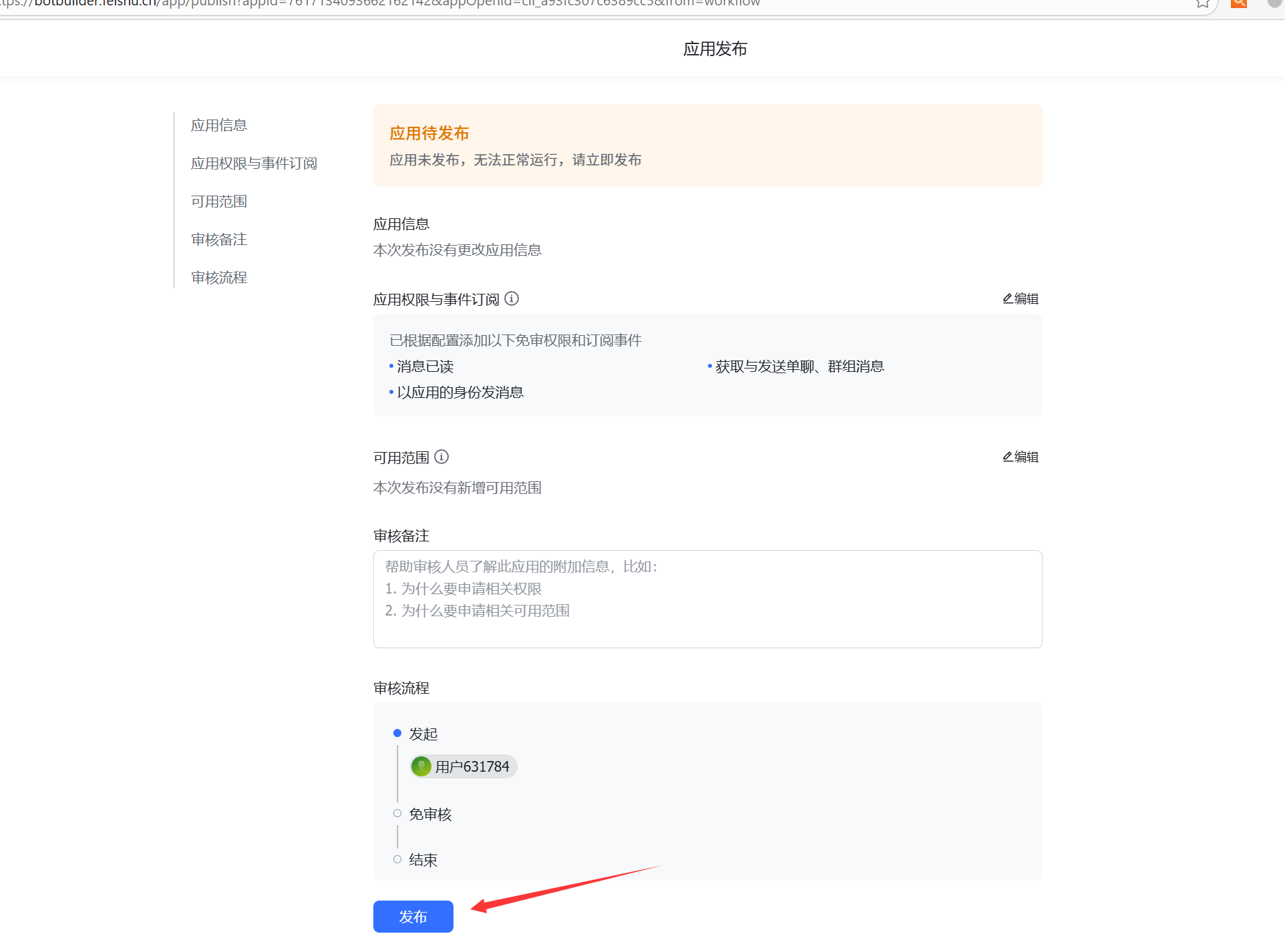The height and width of the screenshot is (952, 1285).
Task: Click the bookmark star in address bar
Action: 1203,3
